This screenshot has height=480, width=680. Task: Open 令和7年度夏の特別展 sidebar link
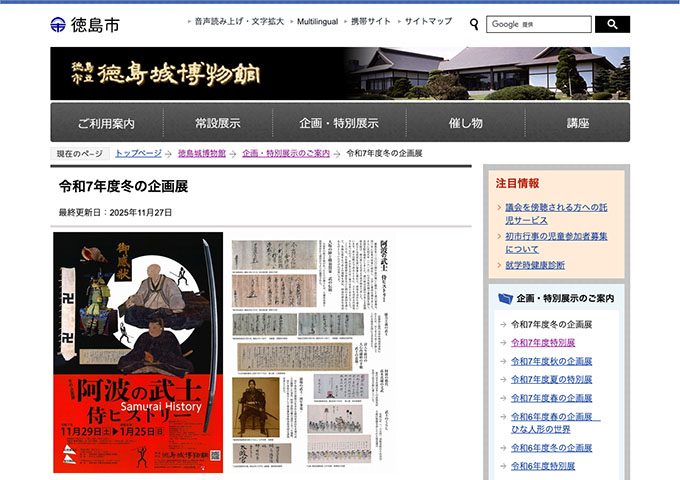click(x=551, y=379)
